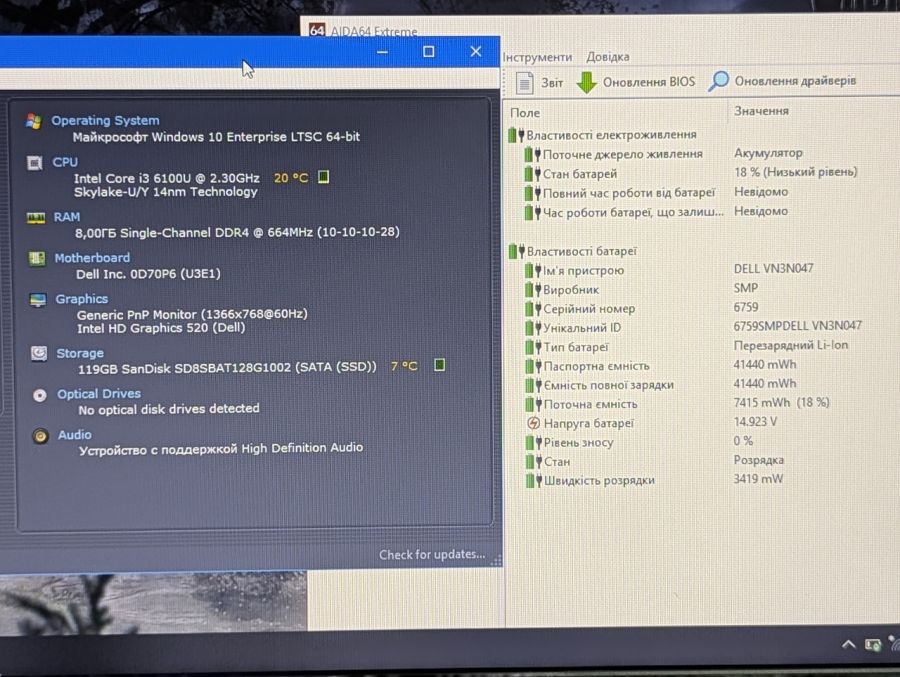Click the Motherboard icon in Speccy

(37, 258)
